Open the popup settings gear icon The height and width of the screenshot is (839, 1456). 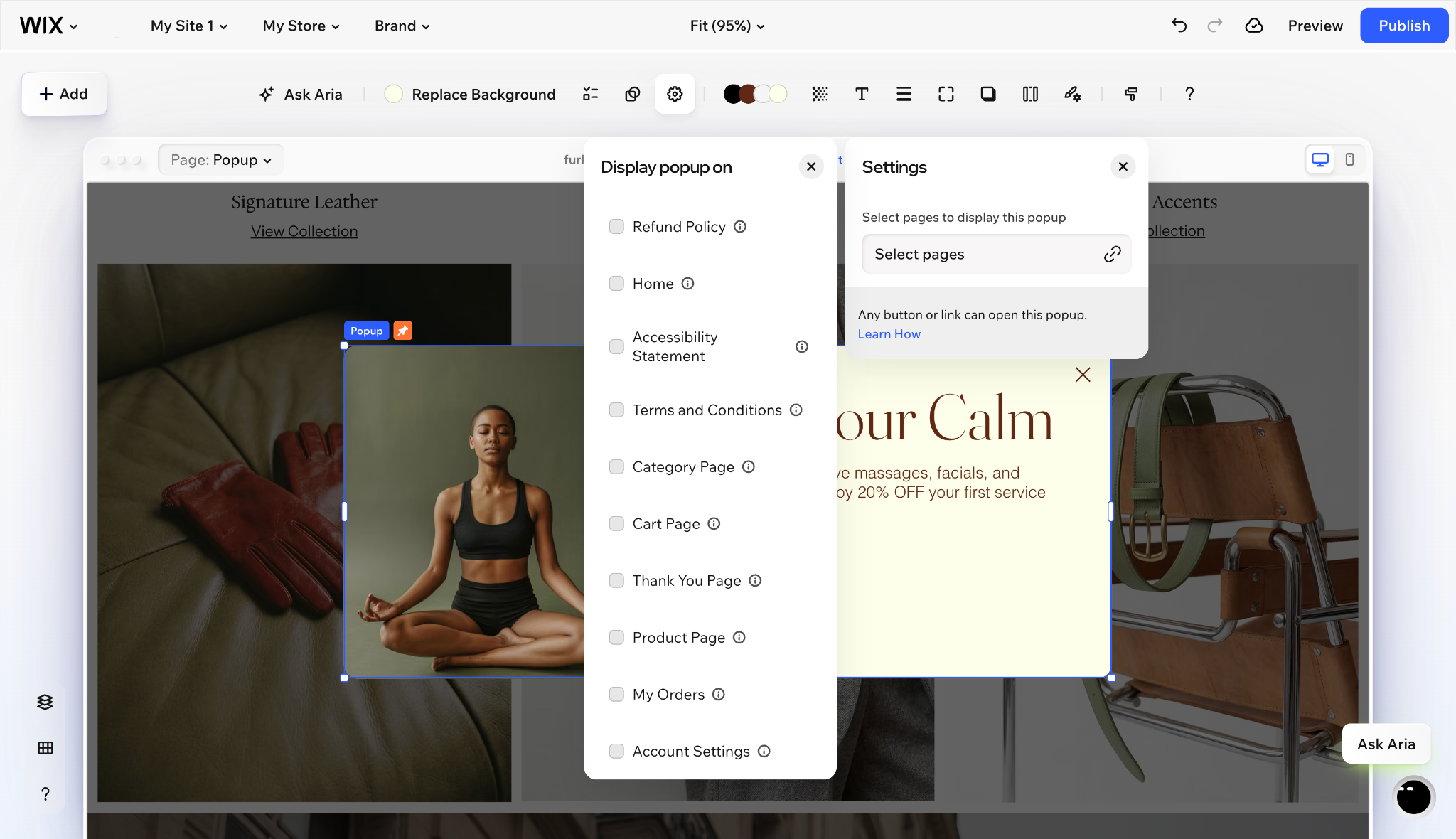(675, 94)
